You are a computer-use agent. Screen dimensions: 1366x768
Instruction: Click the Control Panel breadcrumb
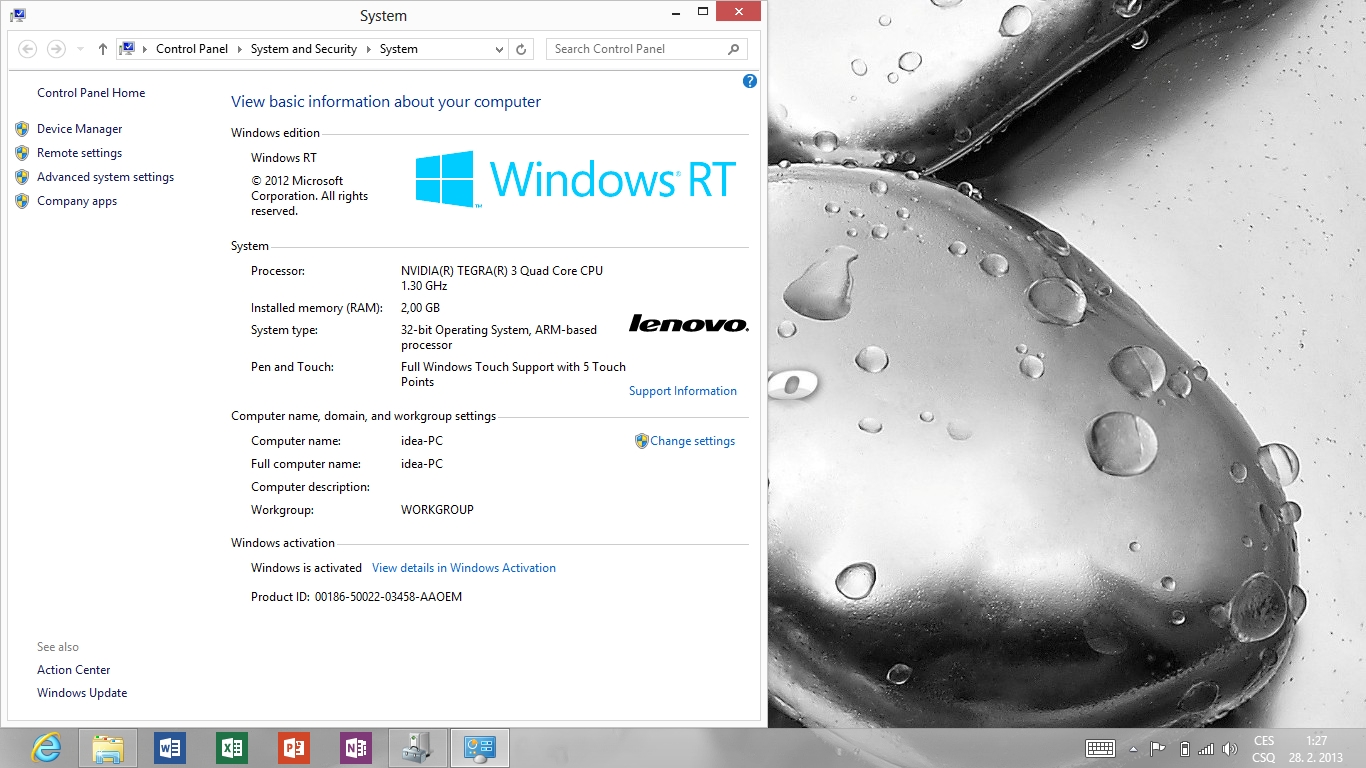pyautogui.click(x=192, y=49)
